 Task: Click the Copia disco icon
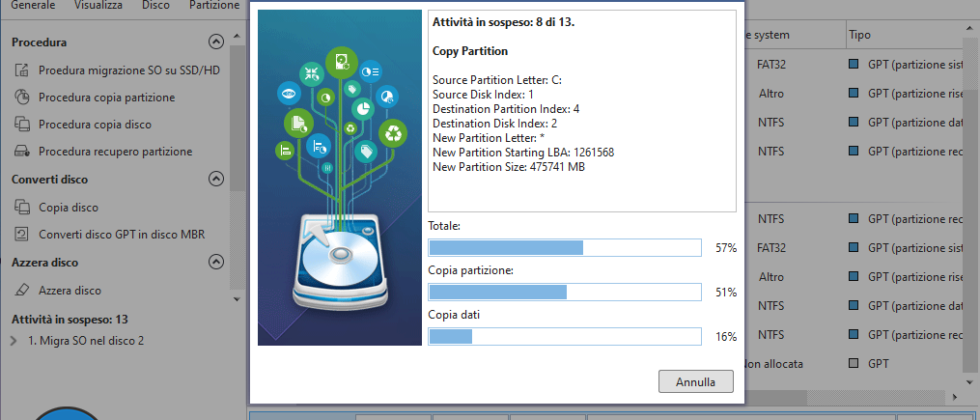click(x=22, y=207)
